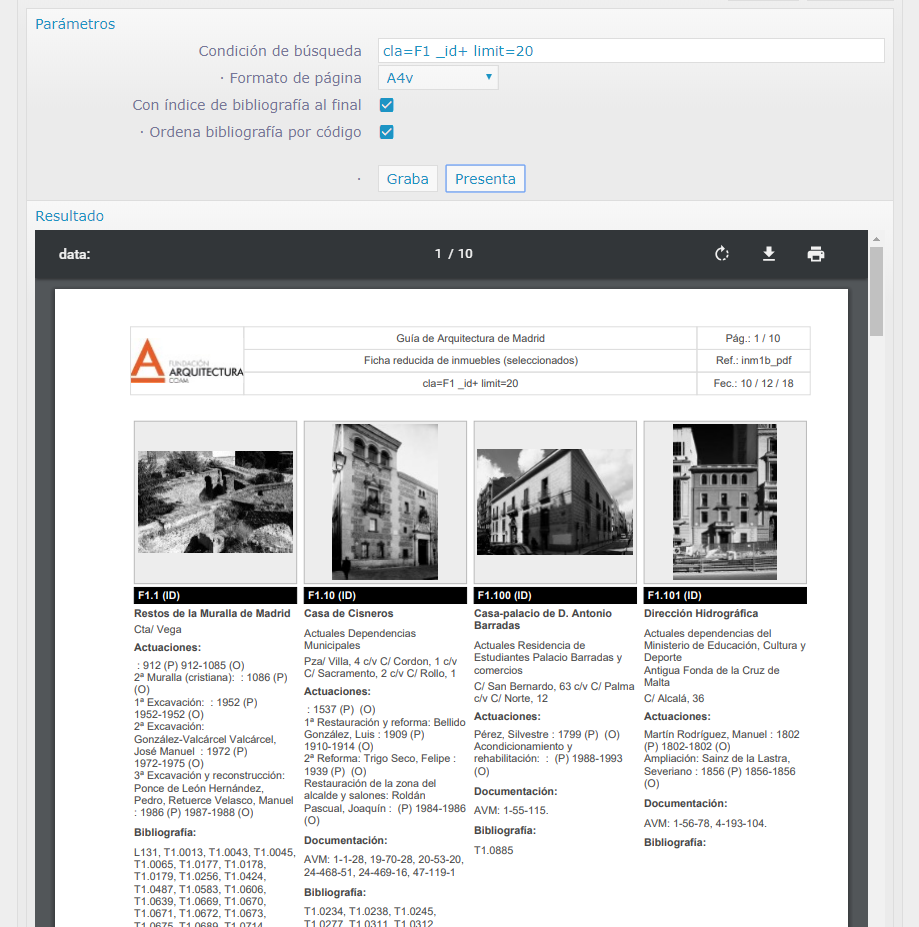Download the PDF report
The image size is (919, 927).
[x=769, y=254]
